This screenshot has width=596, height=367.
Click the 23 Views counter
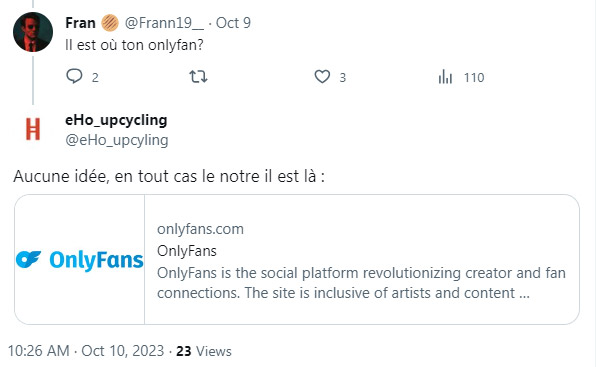(x=204, y=351)
